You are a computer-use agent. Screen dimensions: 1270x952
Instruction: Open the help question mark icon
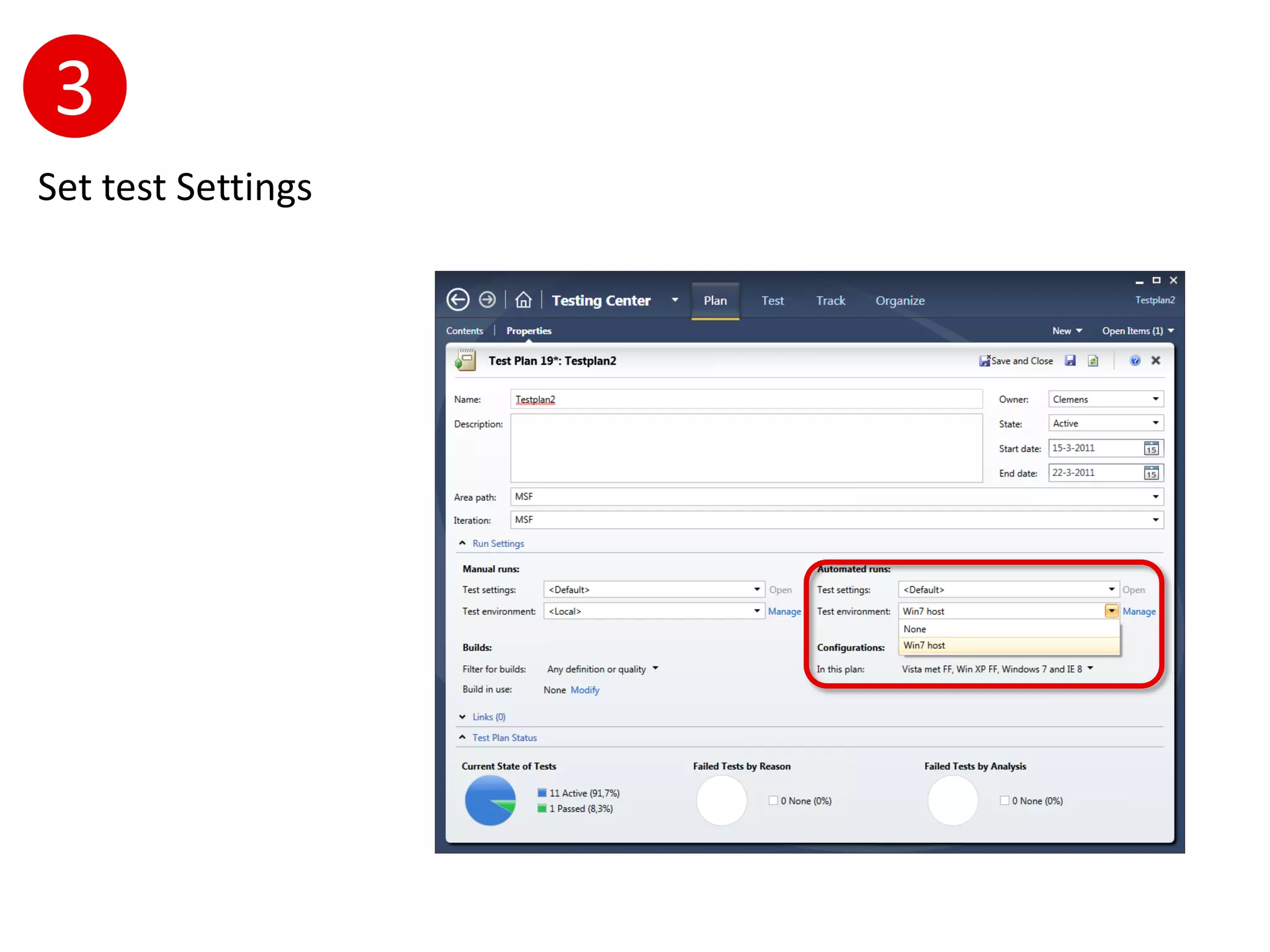pos(1135,361)
